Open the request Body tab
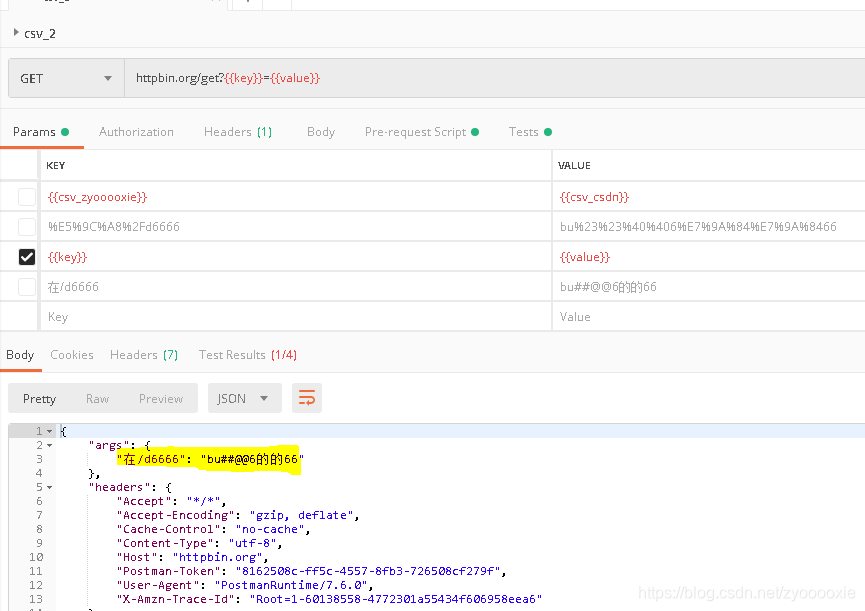This screenshot has width=865, height=611. point(321,132)
